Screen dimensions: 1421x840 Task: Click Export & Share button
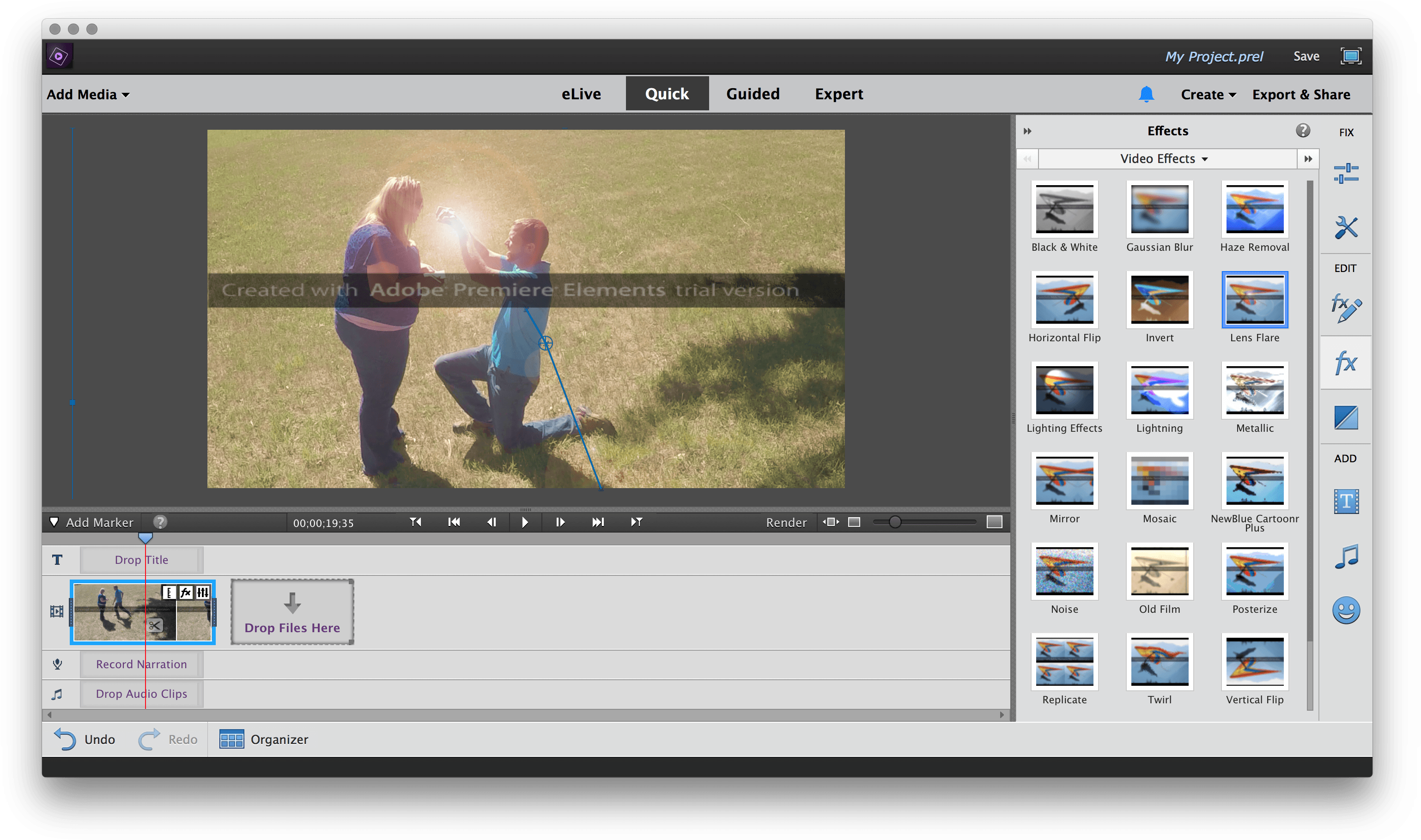[x=1300, y=95]
